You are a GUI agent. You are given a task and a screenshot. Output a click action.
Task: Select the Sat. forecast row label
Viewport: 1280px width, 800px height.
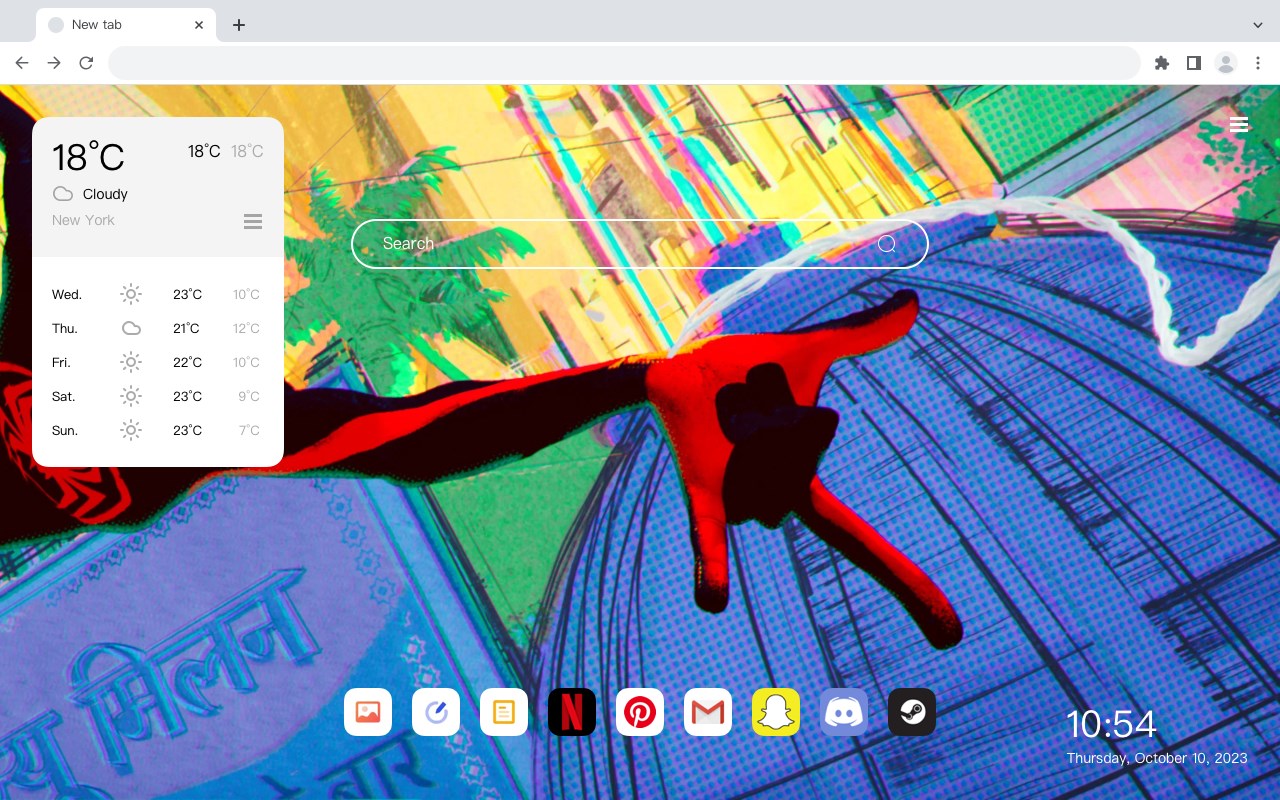click(x=64, y=397)
